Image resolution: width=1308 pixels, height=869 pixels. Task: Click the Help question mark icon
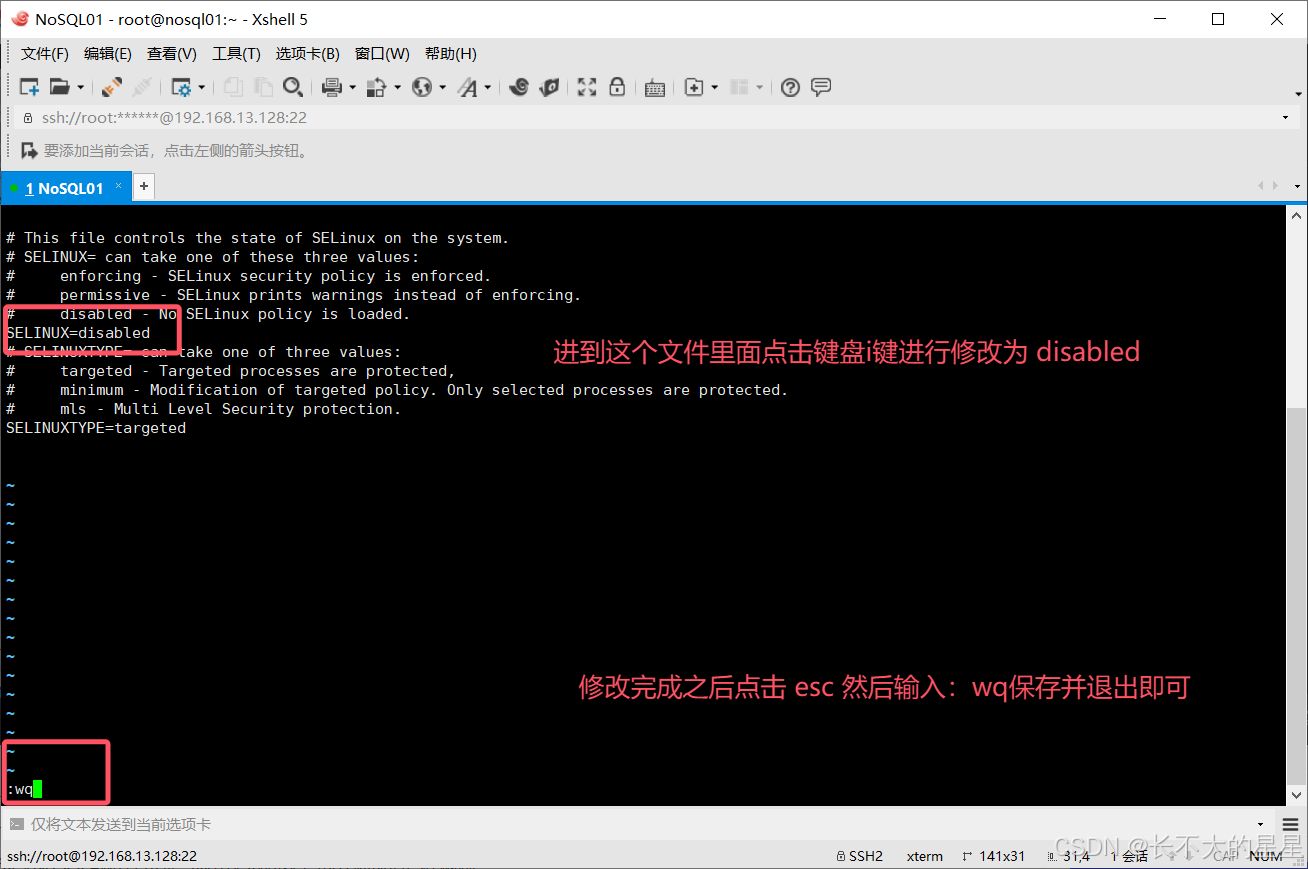coord(790,87)
